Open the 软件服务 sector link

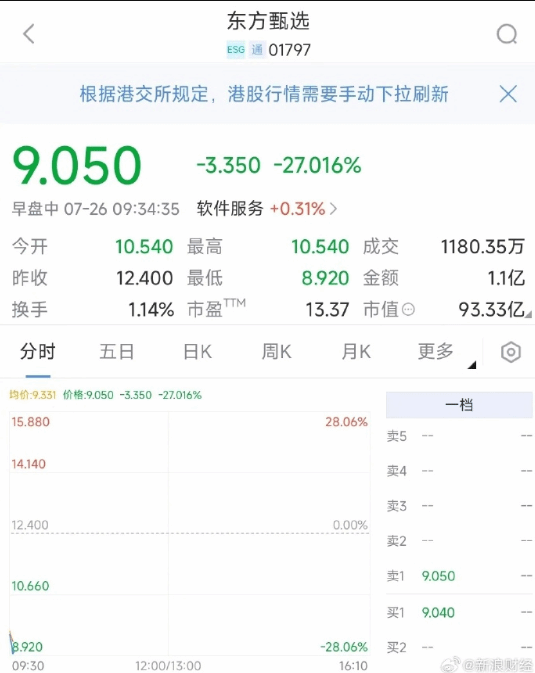[x=230, y=209]
